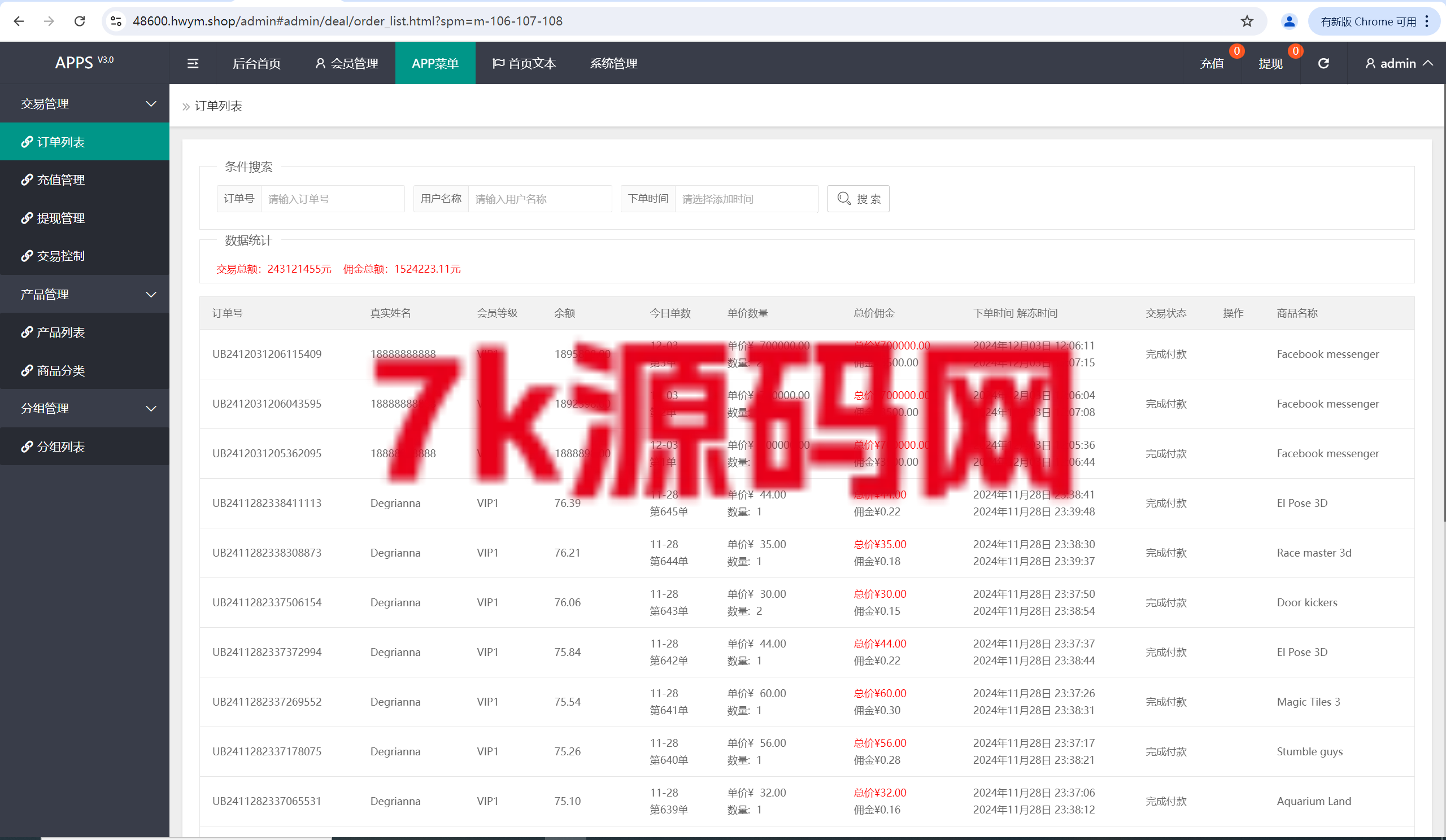Click order number UB2412031205362095
Screen dimensions: 1446x840
267,453
